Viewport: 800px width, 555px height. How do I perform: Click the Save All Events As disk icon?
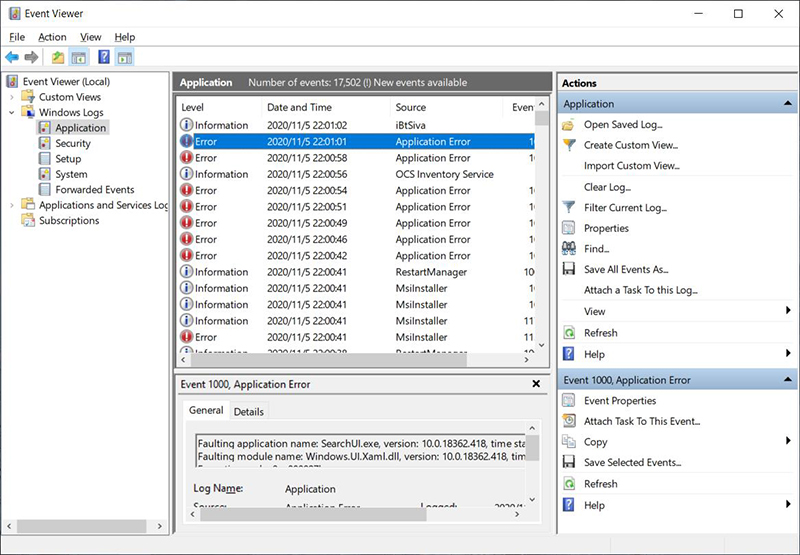tap(569, 270)
